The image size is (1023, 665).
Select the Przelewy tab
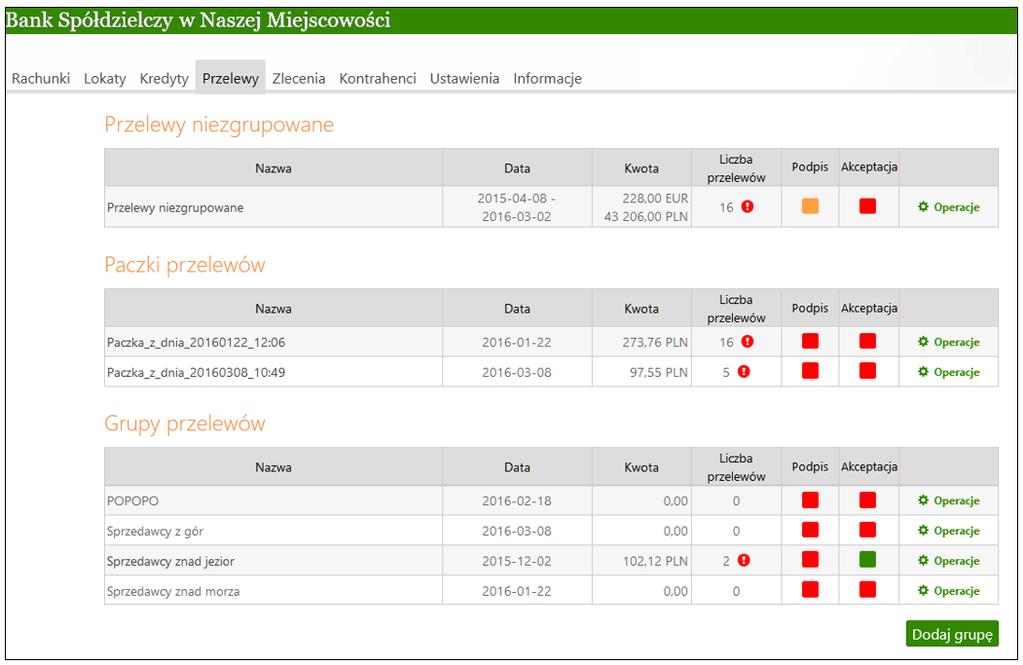230,78
